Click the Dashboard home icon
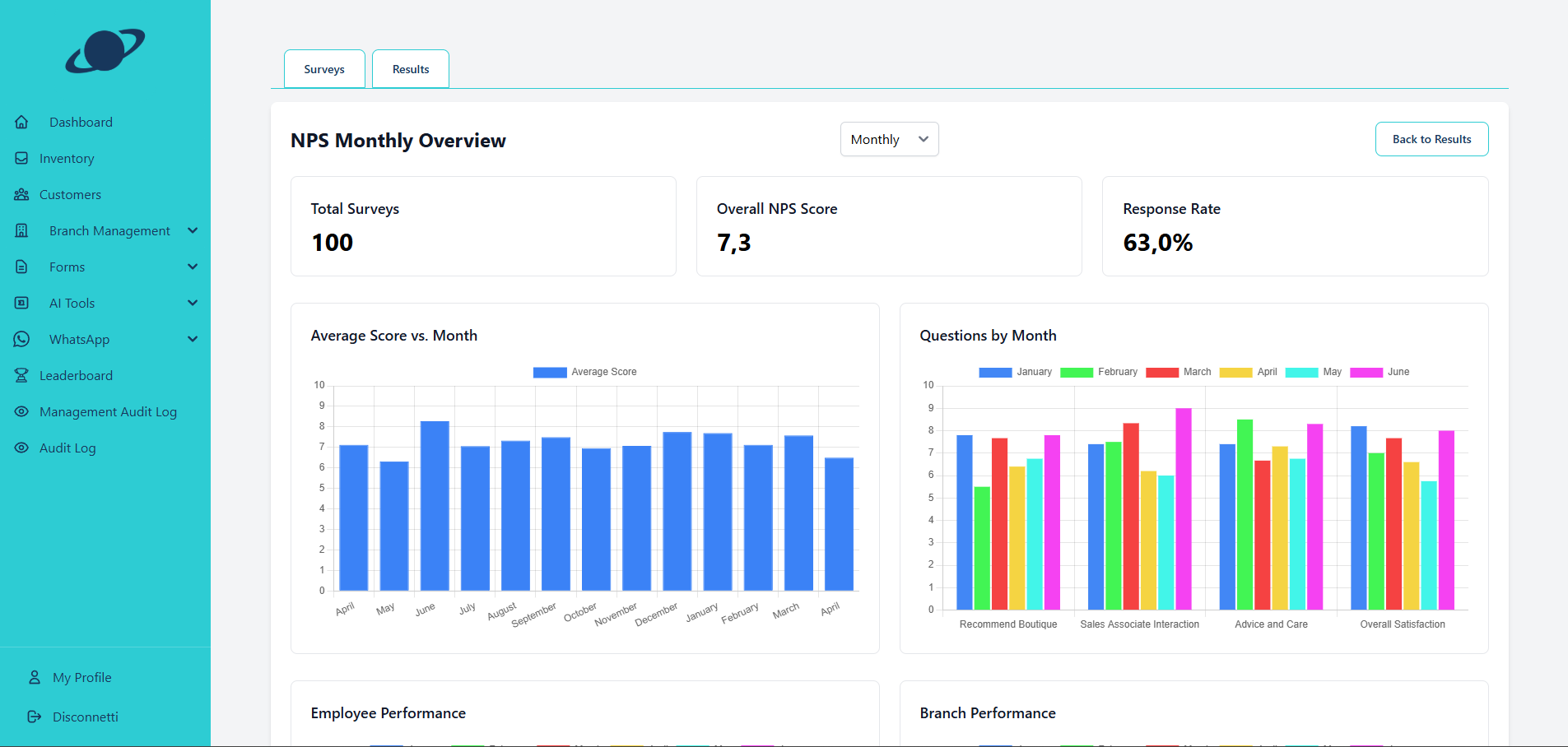1568x747 pixels. (x=21, y=122)
